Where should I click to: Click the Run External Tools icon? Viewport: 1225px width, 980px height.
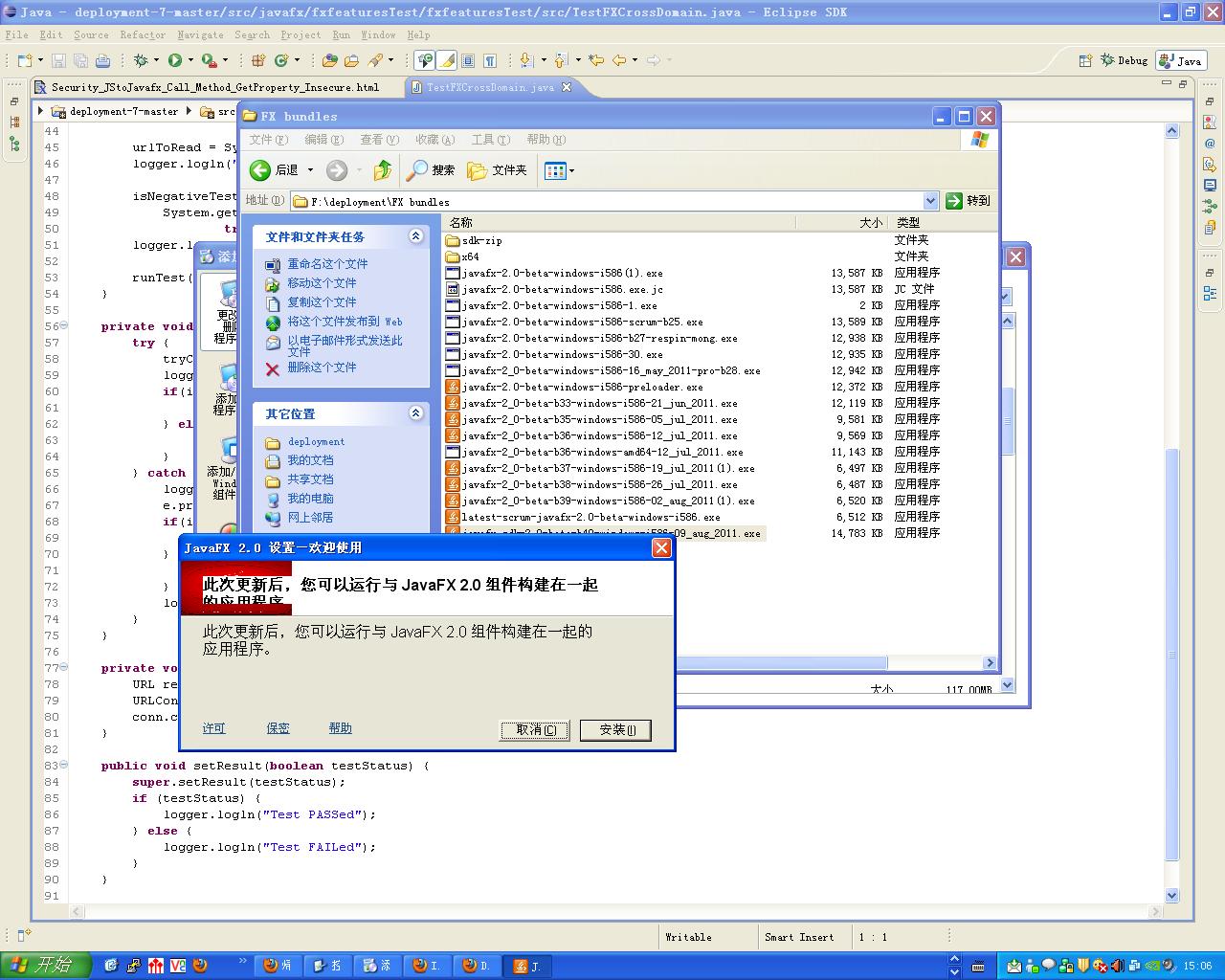[x=209, y=60]
